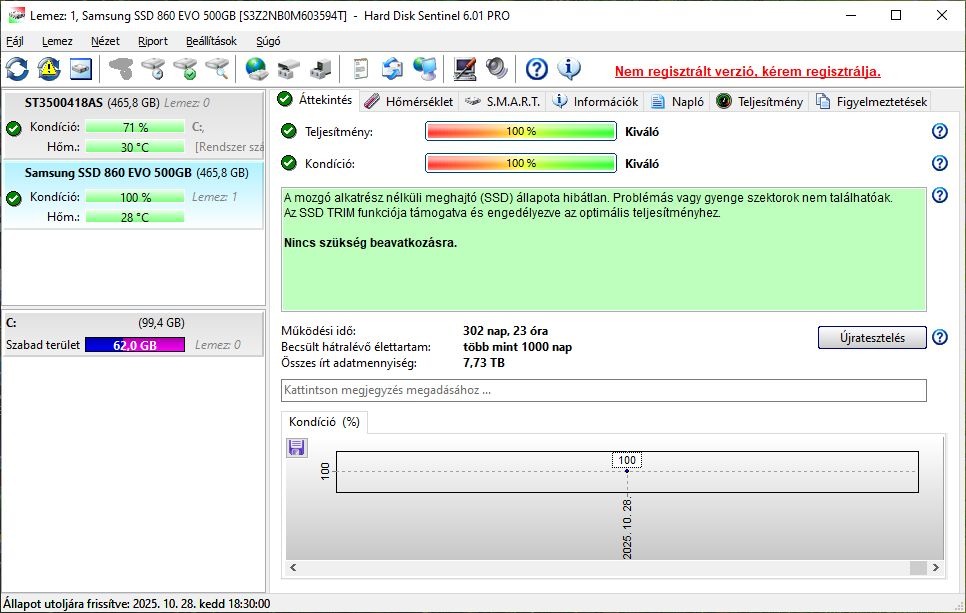Click the Teljesítmény 100 % gradient bar
This screenshot has height=613, width=966.
point(521,131)
